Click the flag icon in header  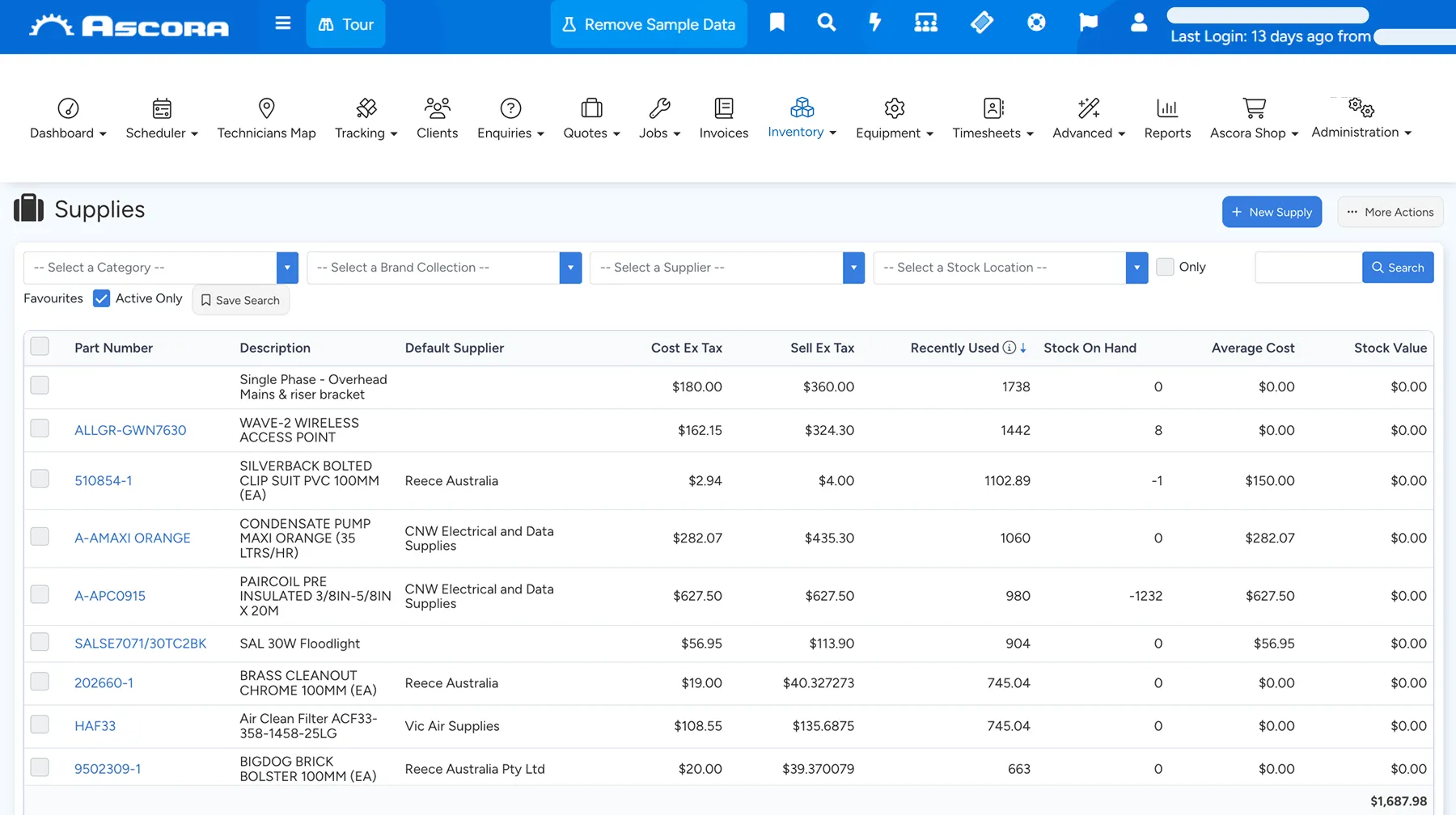point(1088,23)
